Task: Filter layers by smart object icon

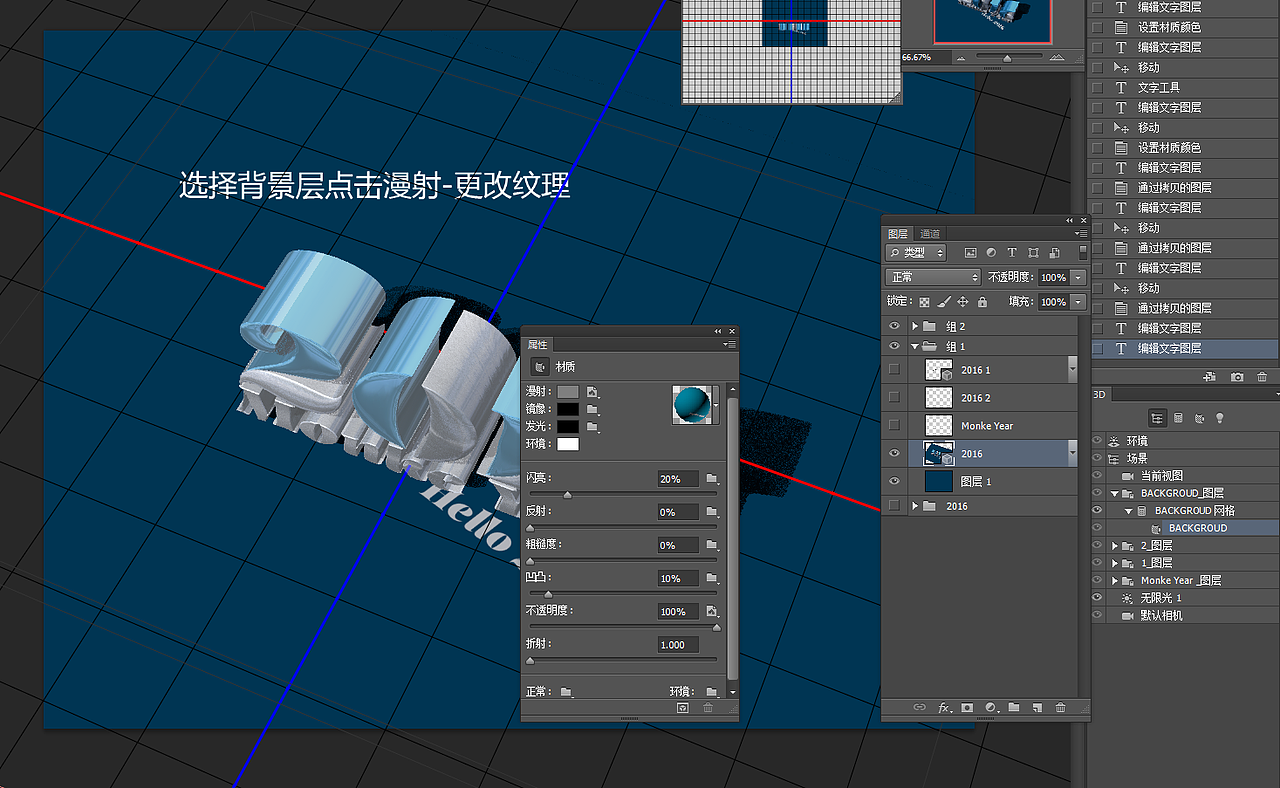Action: click(x=1054, y=253)
